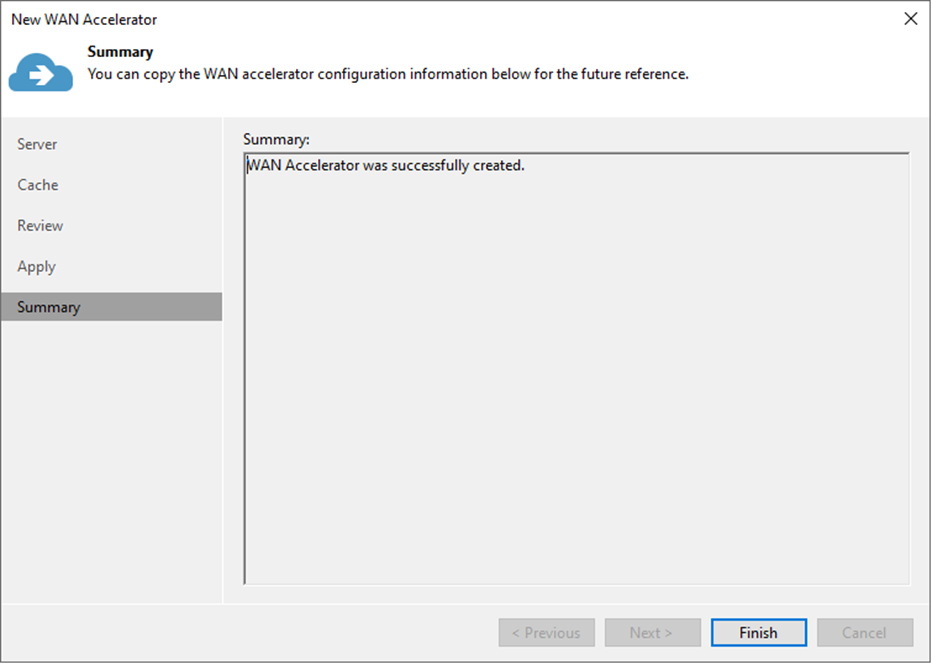Select the Server step in the wizard sidebar
The height and width of the screenshot is (664, 932).
(x=37, y=144)
